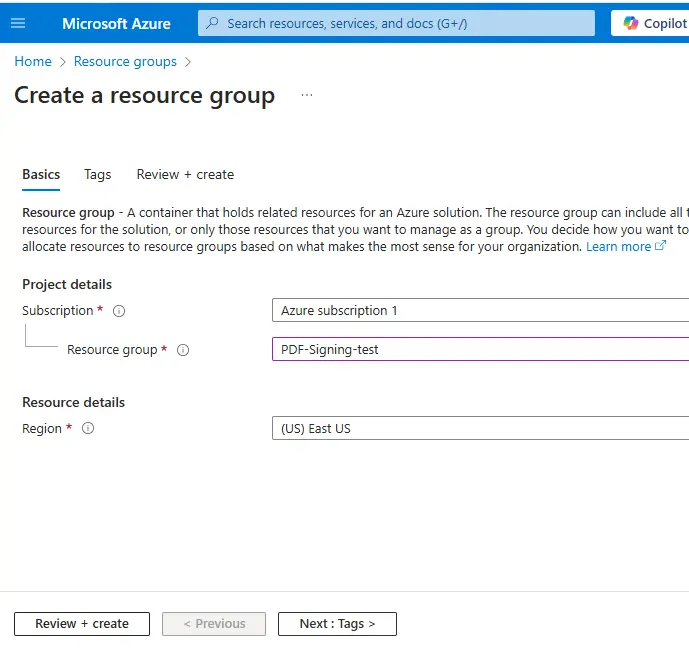Switch to the Tags tab
Image resolution: width=689 pixels, height=650 pixels.
pyautogui.click(x=98, y=175)
